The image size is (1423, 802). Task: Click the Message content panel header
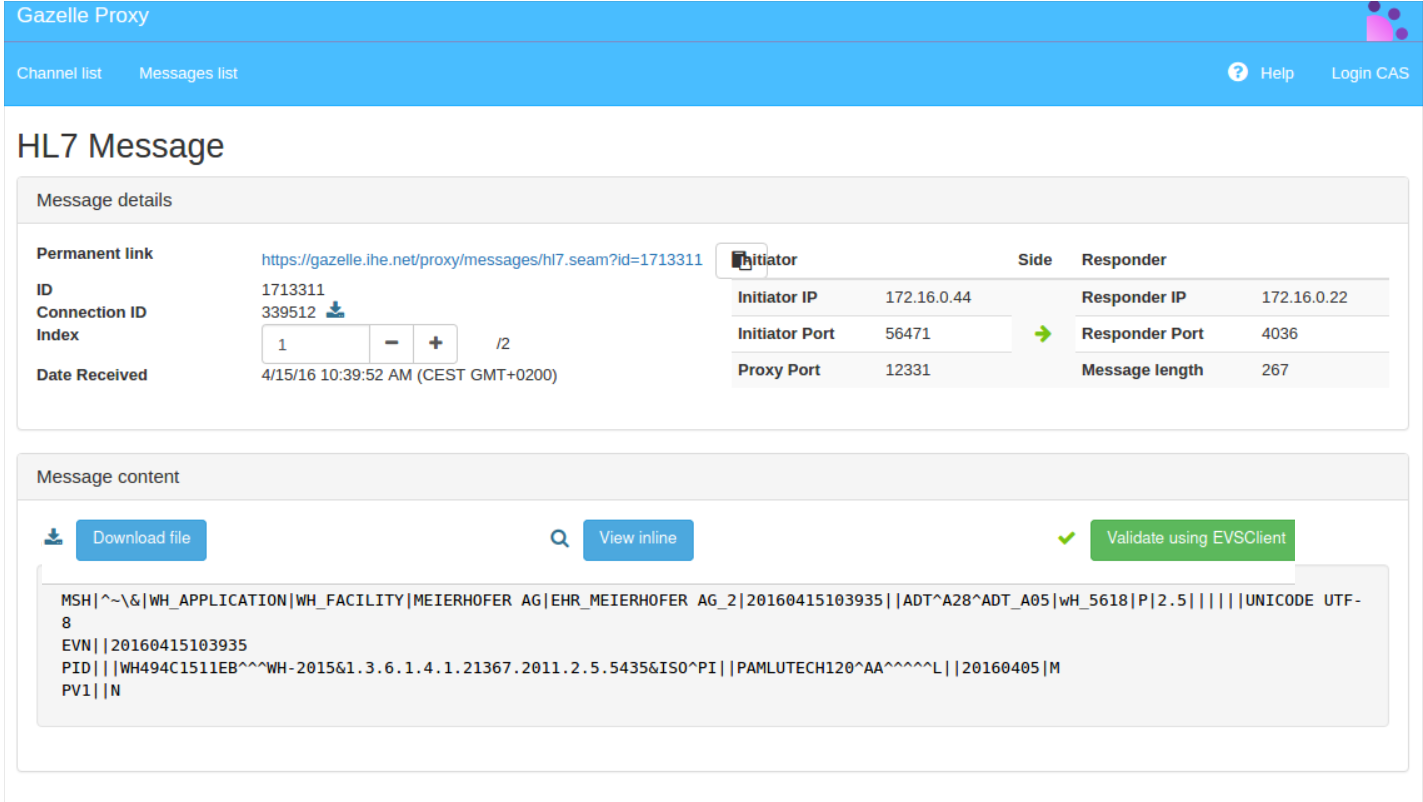pyautogui.click(x=713, y=477)
